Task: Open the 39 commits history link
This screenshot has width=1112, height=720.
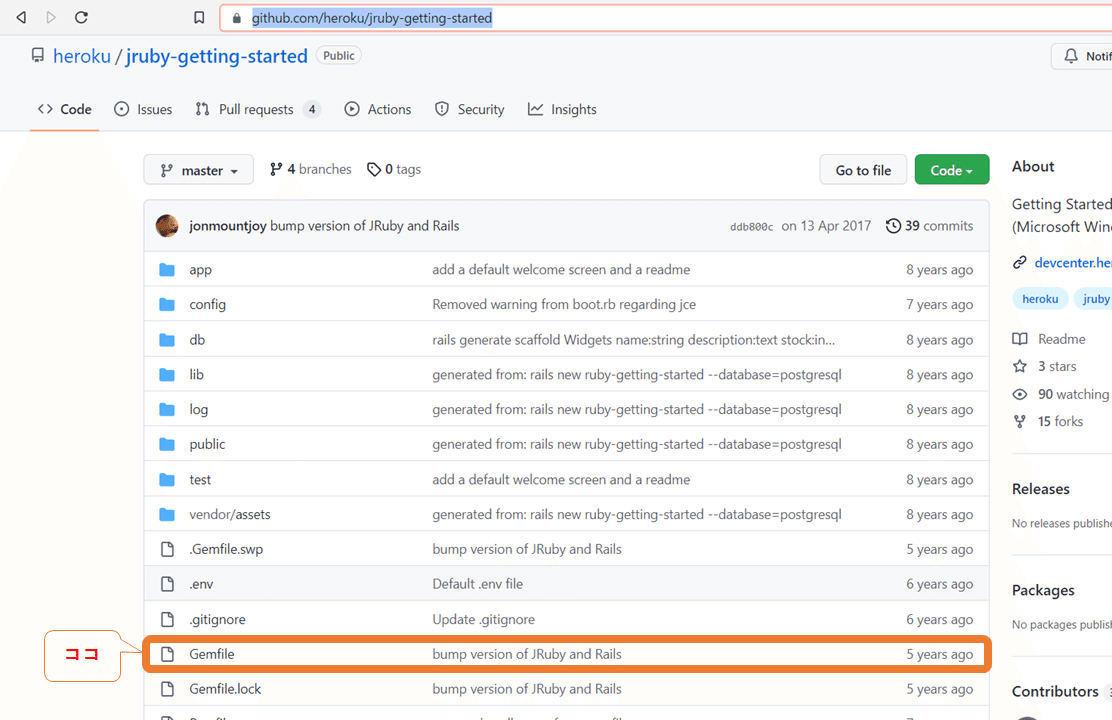Action: 930,226
